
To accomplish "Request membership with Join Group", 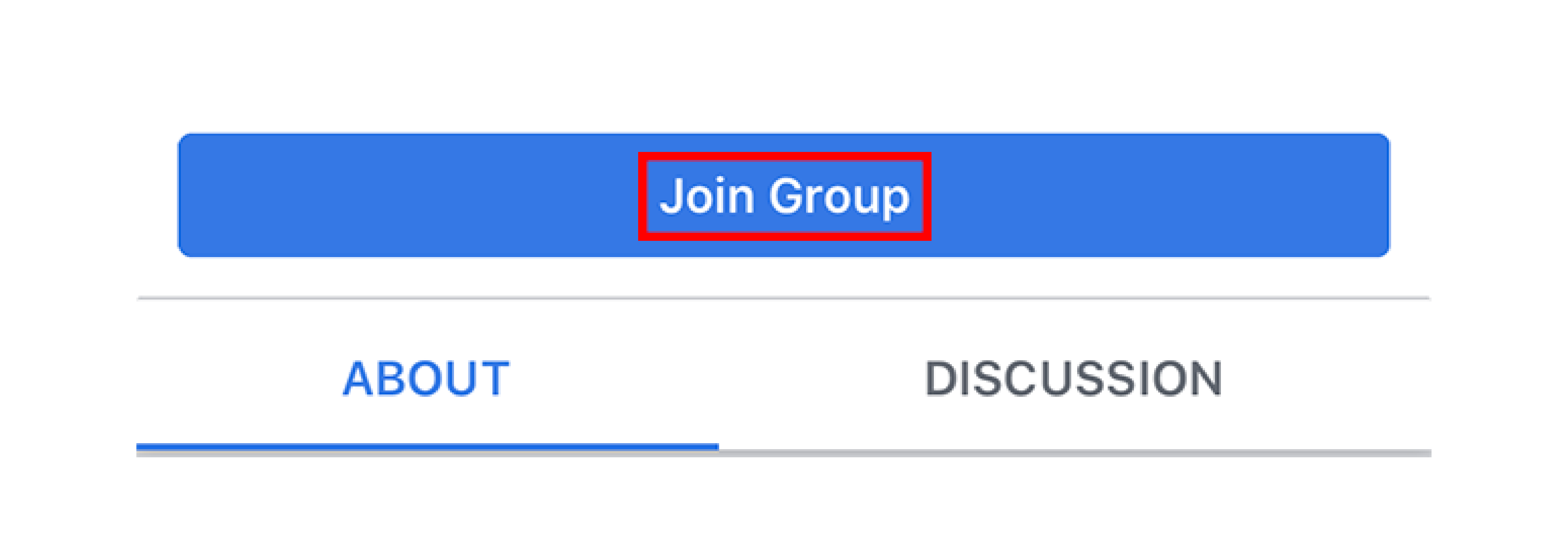I will (784, 195).
